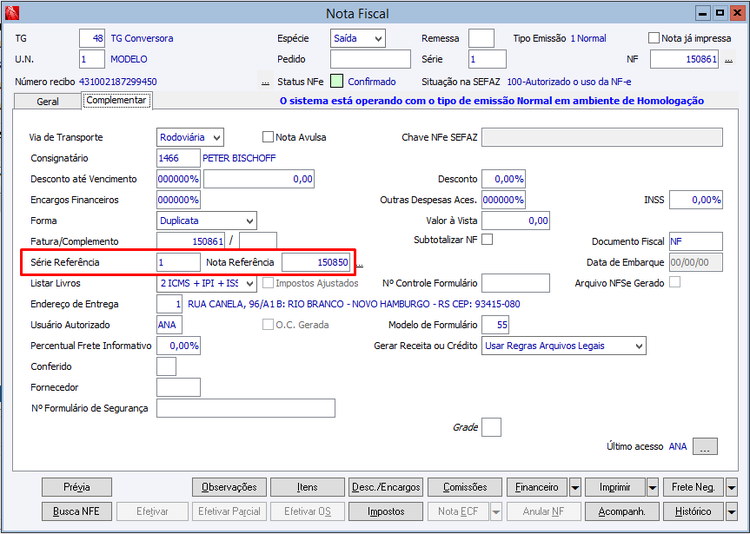Click ellipsis button beside Nota Referência
Image resolution: width=750 pixels, height=534 pixels.
[360, 263]
